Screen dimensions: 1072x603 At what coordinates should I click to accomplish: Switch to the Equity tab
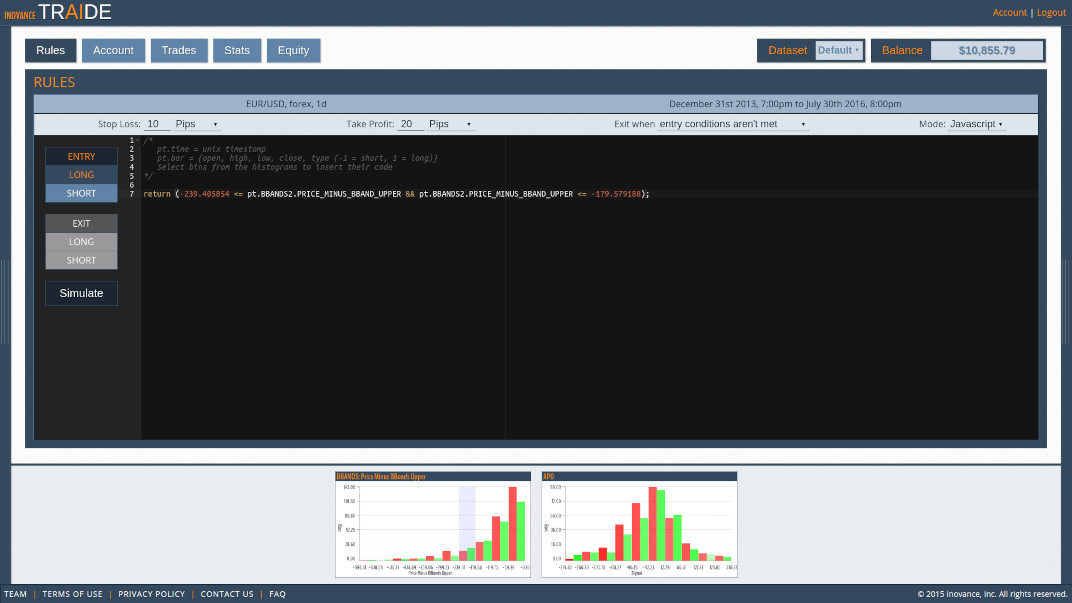pos(293,50)
